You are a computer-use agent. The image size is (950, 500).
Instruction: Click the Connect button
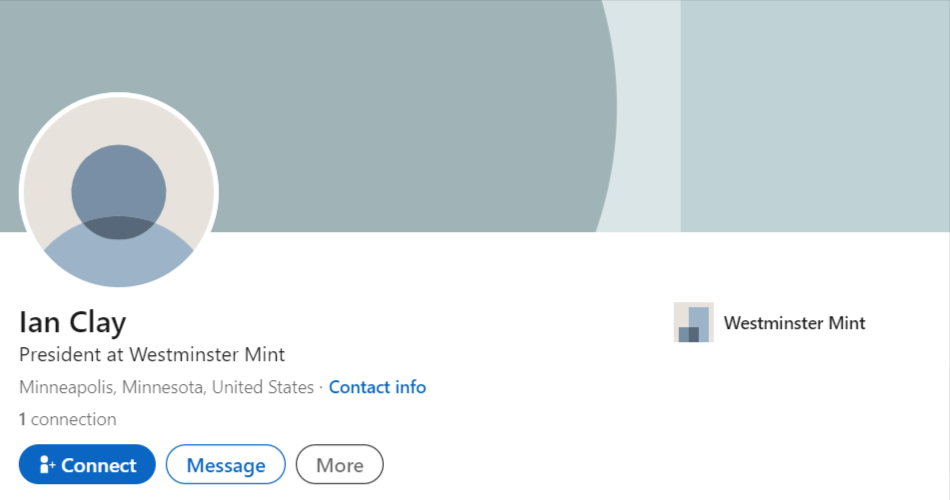point(87,464)
